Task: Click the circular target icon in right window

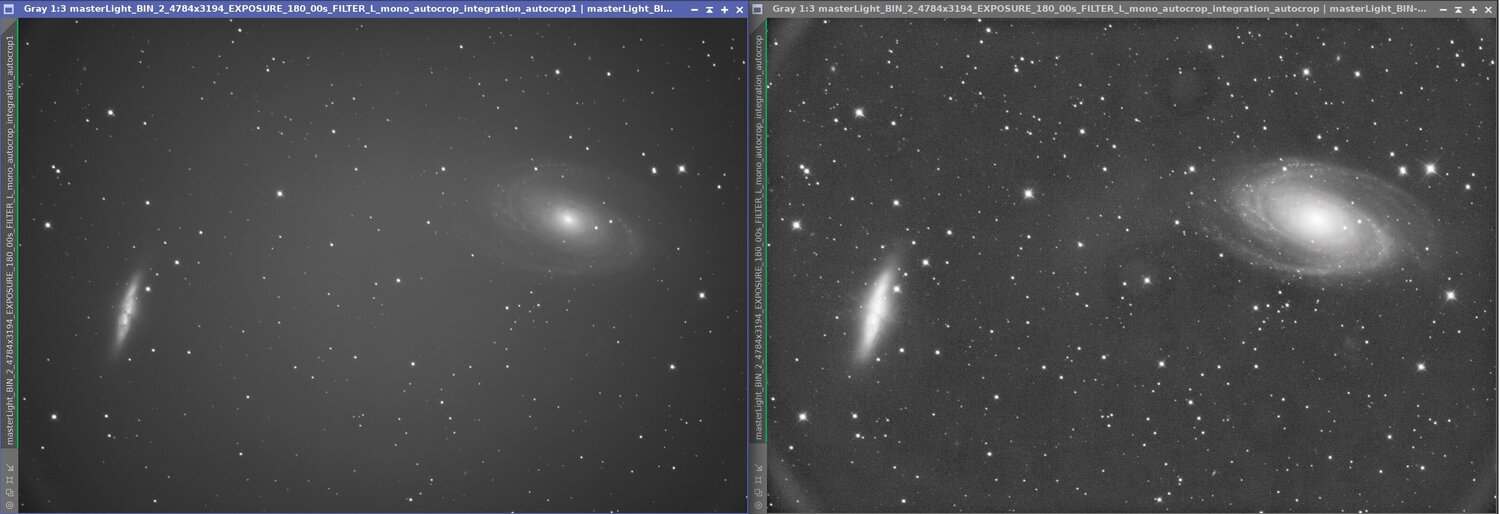Action: [758, 506]
